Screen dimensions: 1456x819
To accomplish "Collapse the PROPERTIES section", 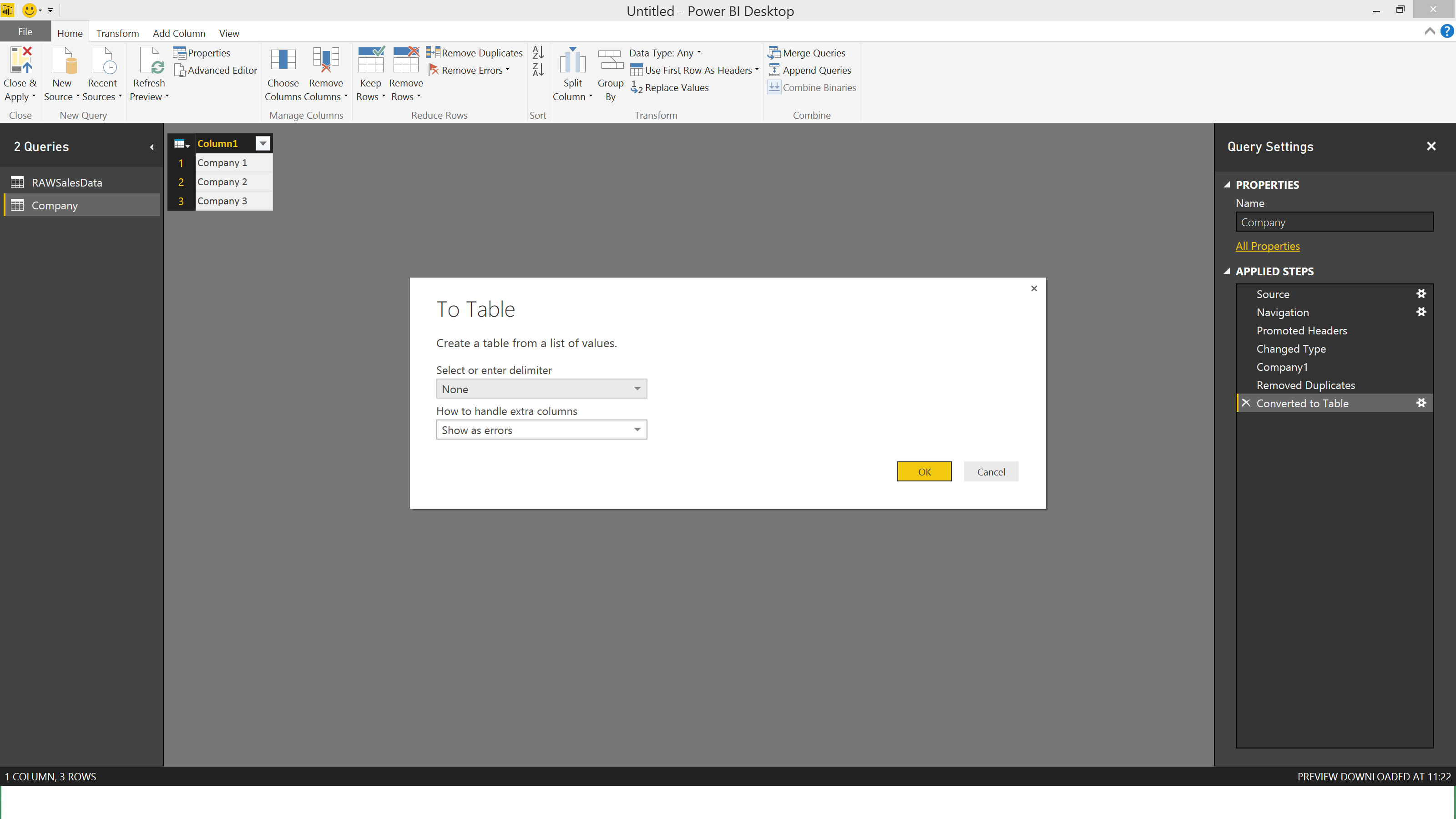I will (1227, 185).
